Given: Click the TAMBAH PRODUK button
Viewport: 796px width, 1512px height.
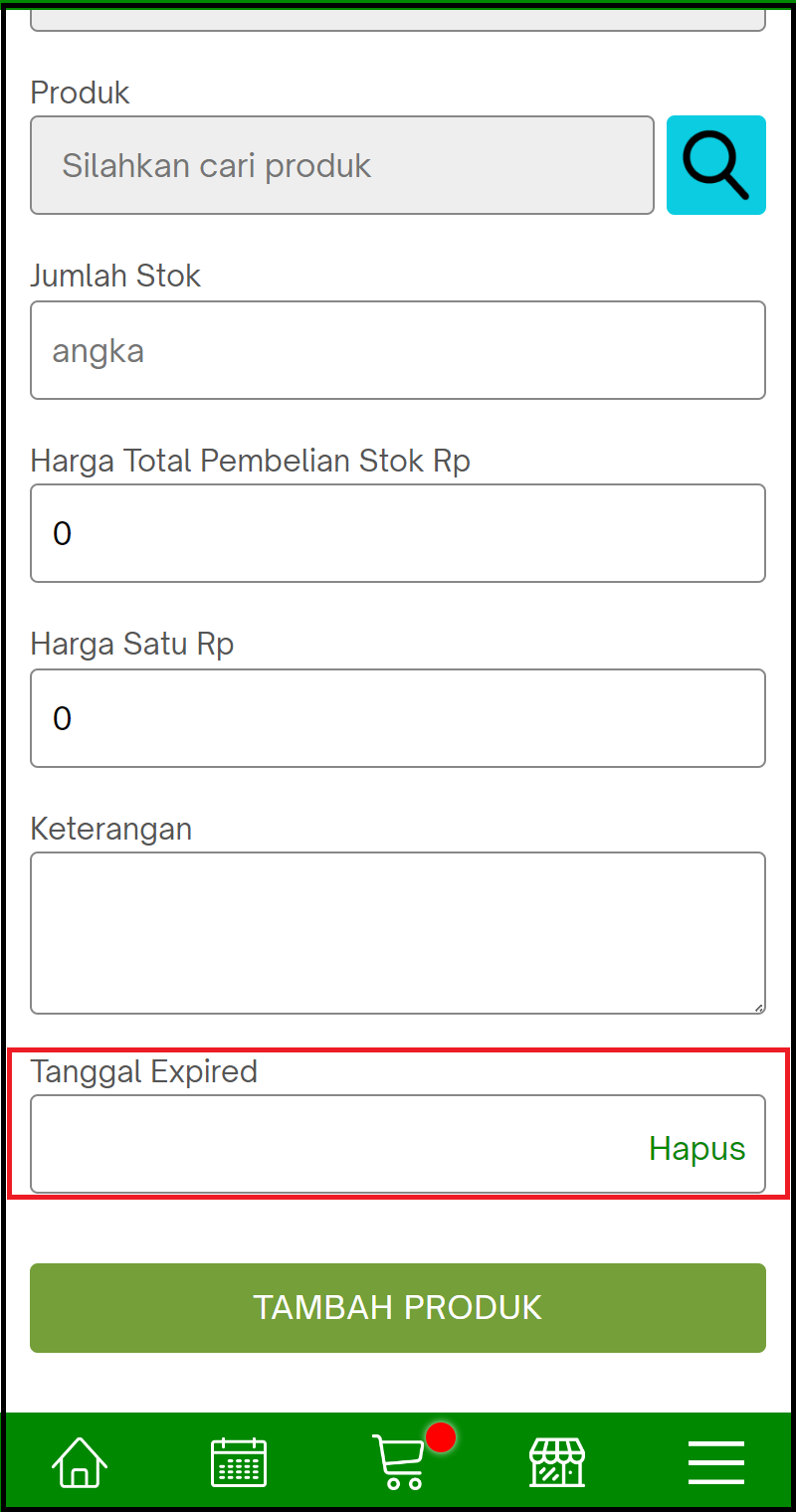Looking at the screenshot, I should point(398,1307).
